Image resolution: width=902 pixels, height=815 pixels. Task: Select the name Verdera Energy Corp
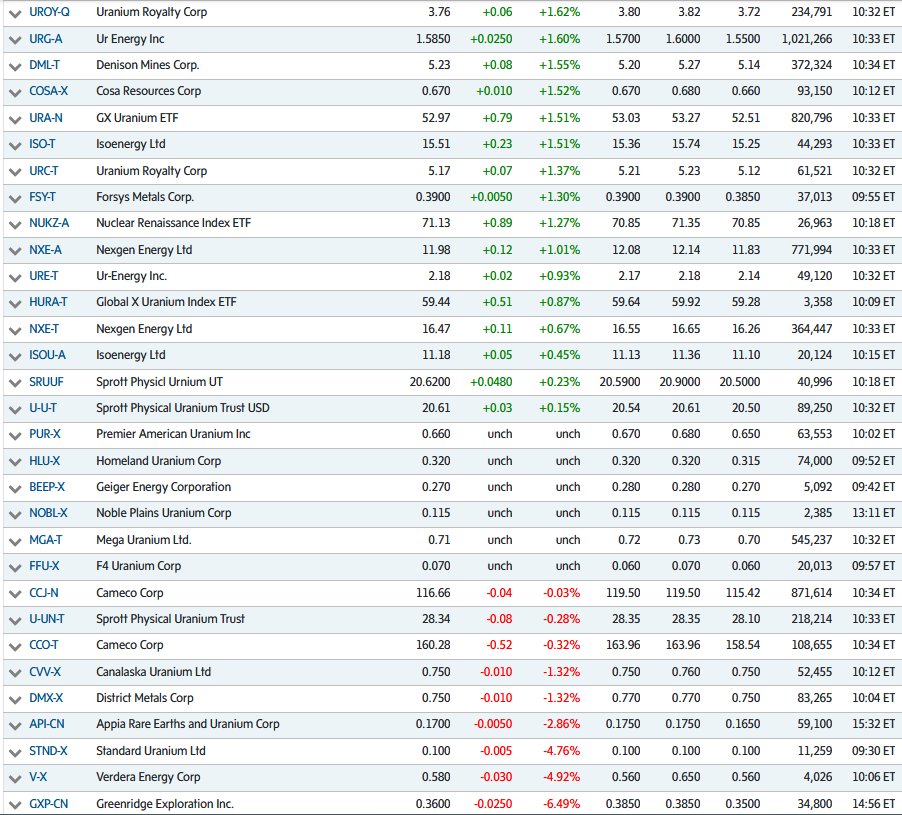(x=148, y=776)
